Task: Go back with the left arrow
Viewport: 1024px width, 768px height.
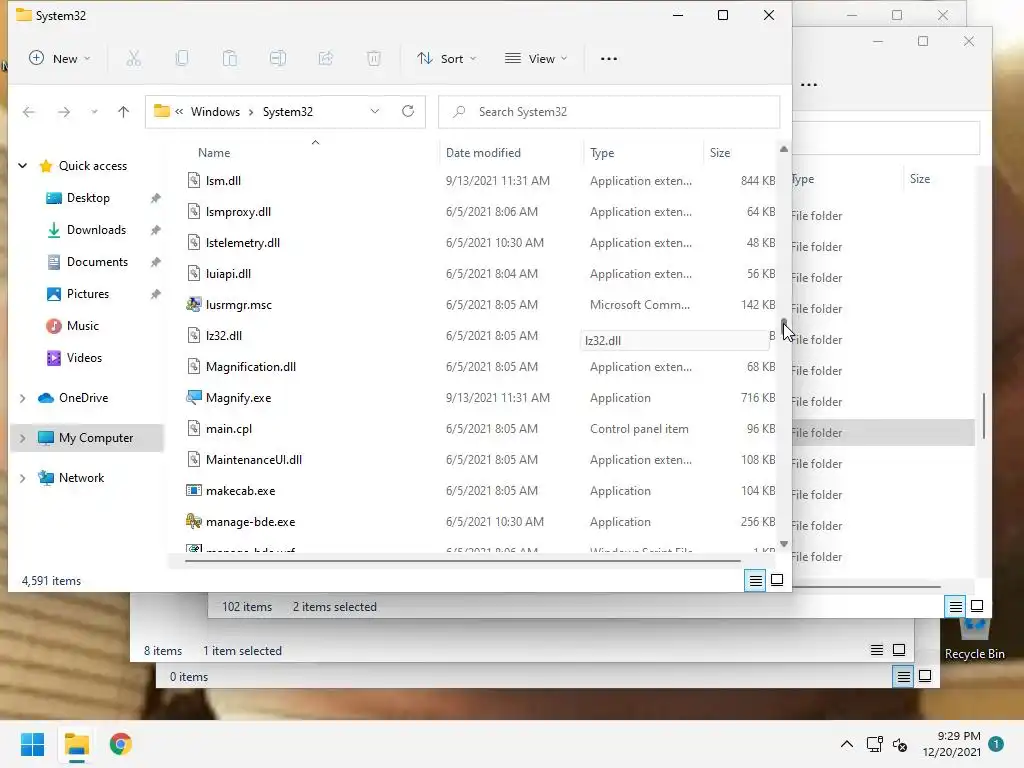Action: pyautogui.click(x=29, y=112)
